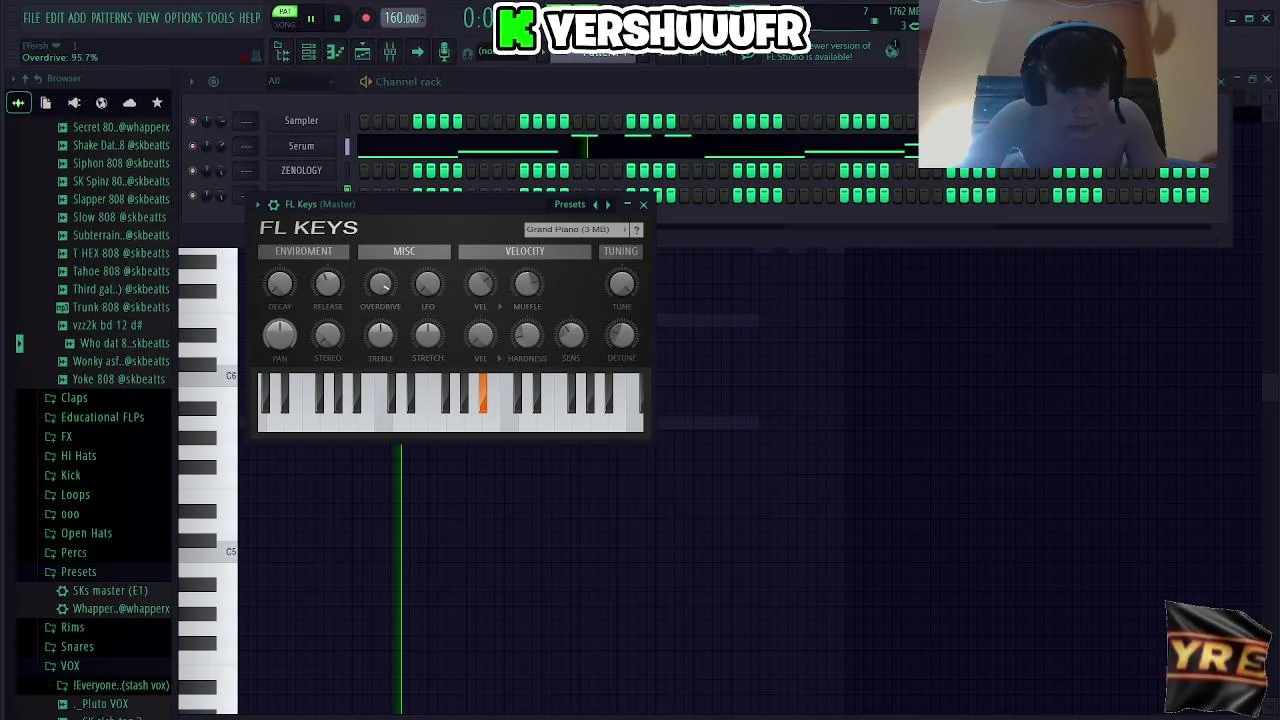This screenshot has height=720, width=1280.
Task: Open the Mixer toolbar icon
Action: click(390, 52)
